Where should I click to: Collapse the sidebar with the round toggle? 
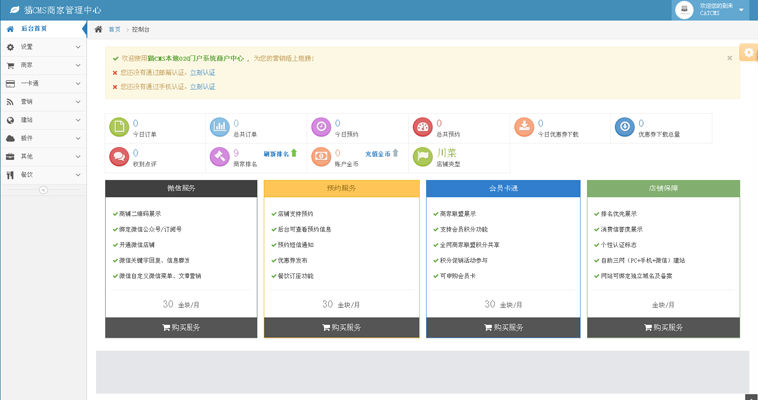pyautogui.click(x=44, y=190)
